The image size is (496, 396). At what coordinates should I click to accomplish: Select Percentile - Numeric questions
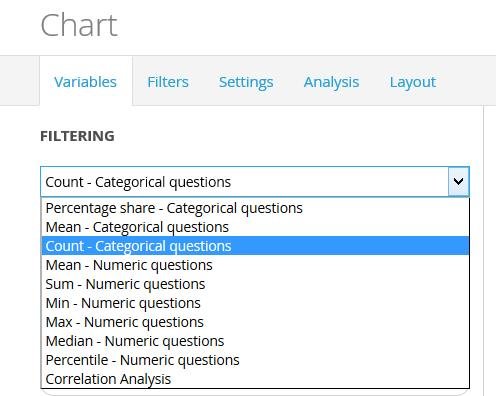coord(255,360)
